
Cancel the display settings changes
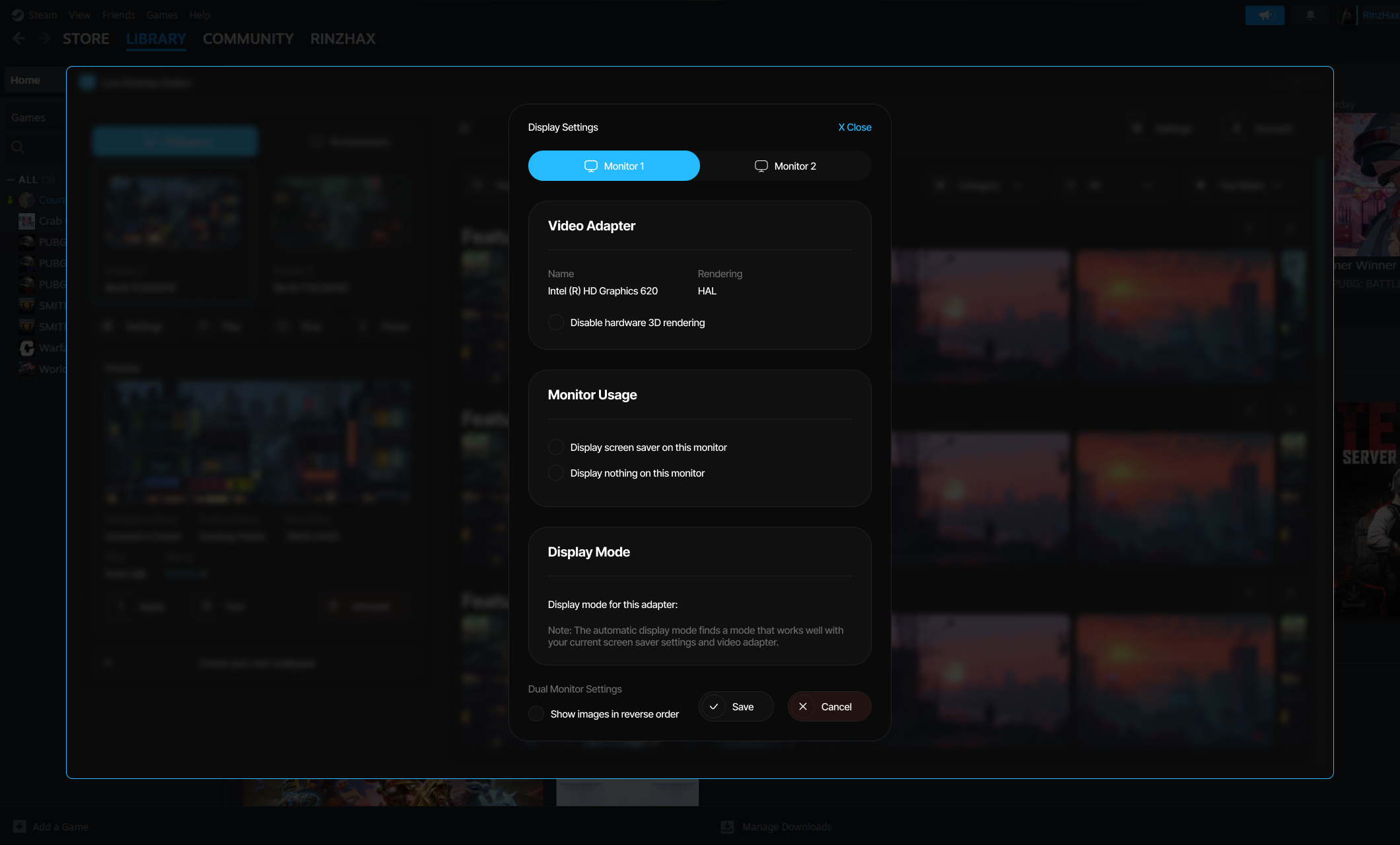pyautogui.click(x=829, y=706)
